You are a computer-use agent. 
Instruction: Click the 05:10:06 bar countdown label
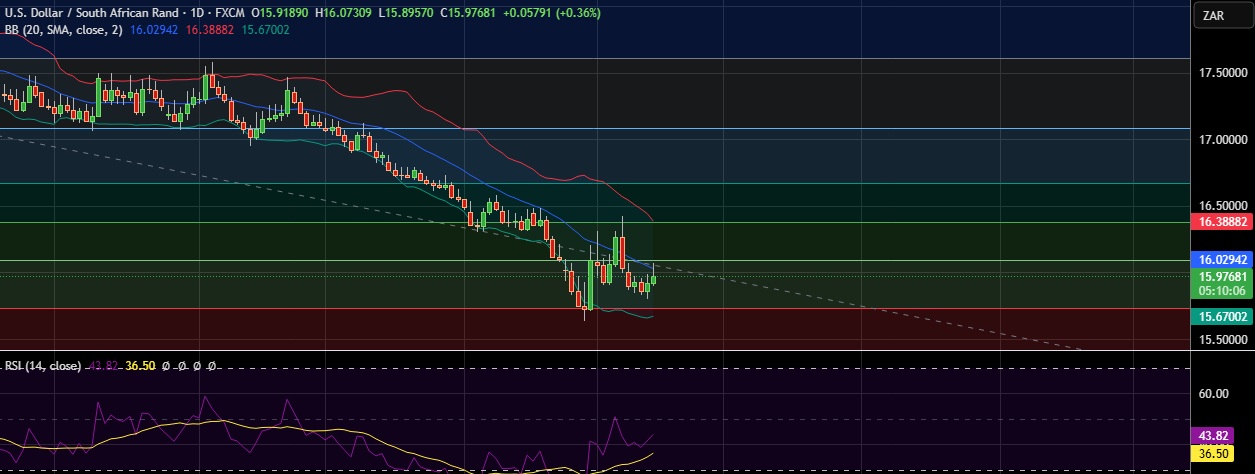[x=1222, y=291]
